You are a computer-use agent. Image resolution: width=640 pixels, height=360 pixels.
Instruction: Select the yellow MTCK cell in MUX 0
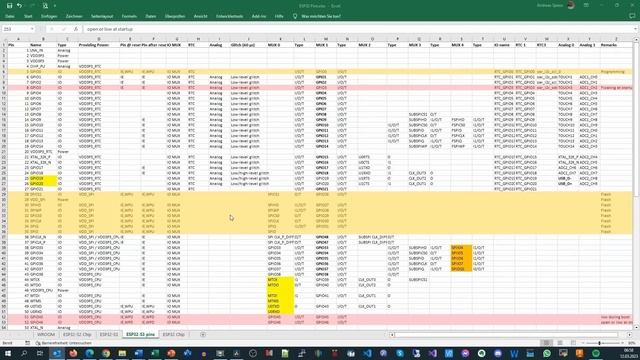(x=280, y=280)
